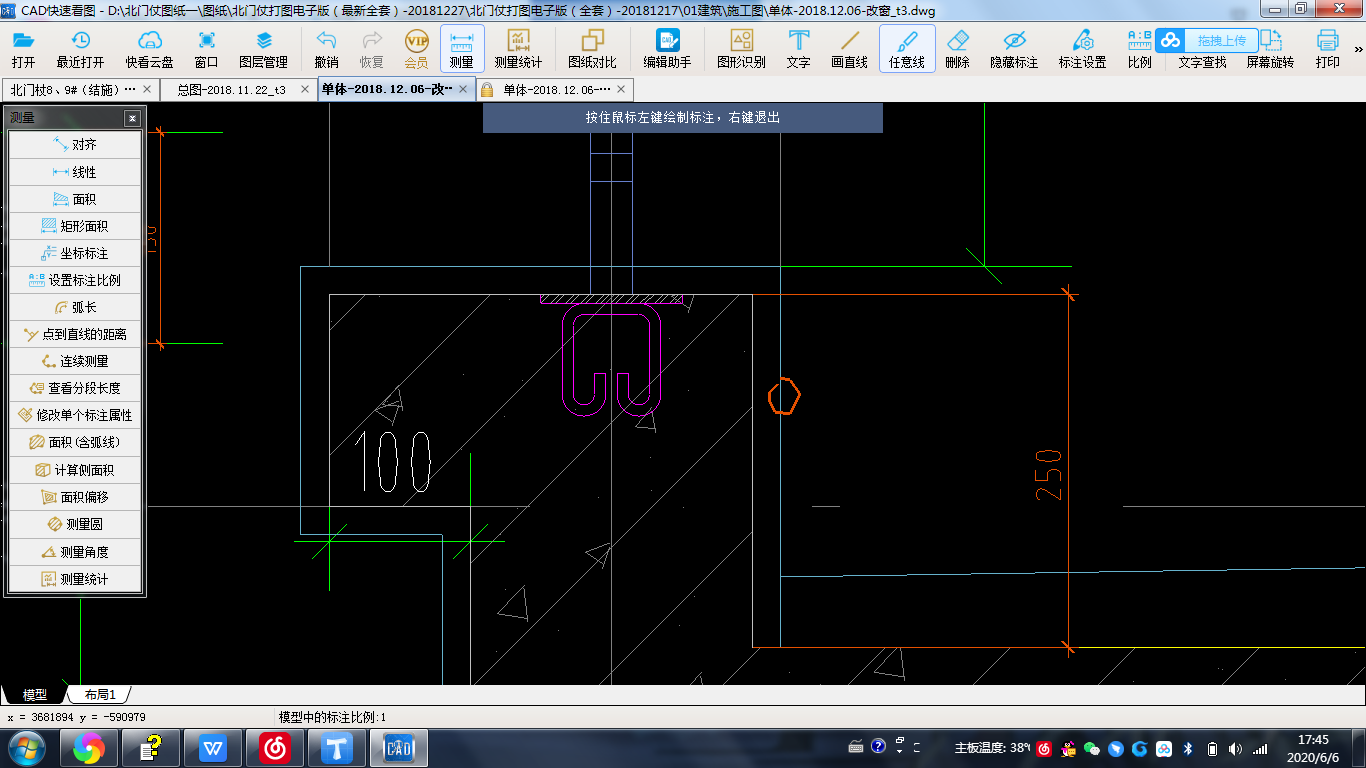Select 点到直线的距离 tool

coord(75,334)
